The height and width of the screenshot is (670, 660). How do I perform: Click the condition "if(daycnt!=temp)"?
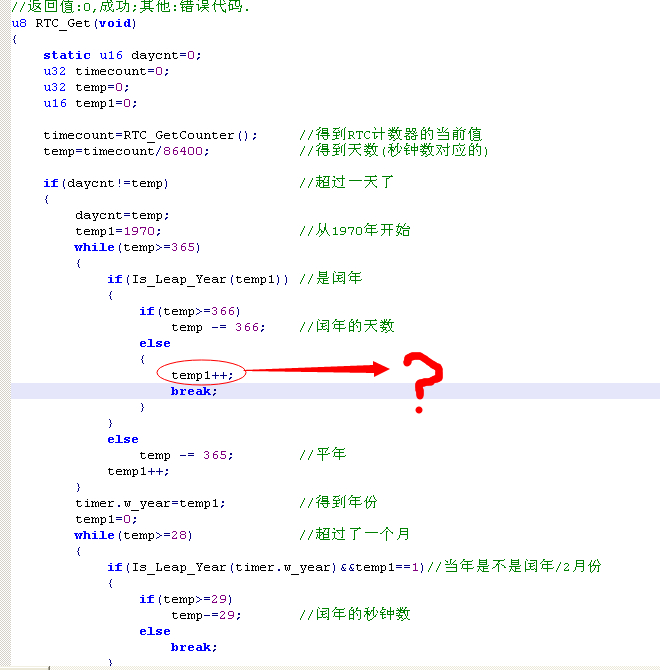click(106, 183)
